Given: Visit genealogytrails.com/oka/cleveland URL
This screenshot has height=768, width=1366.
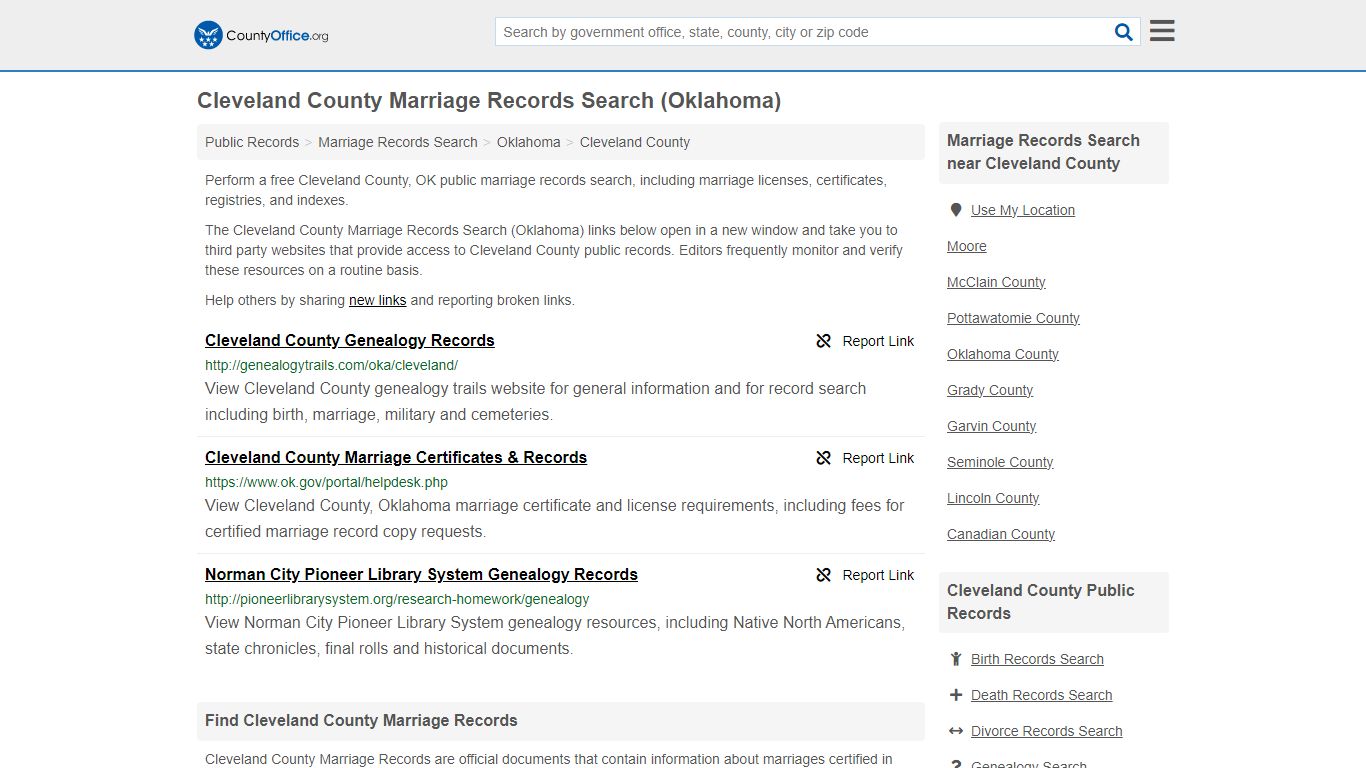Looking at the screenshot, I should coord(332,365).
